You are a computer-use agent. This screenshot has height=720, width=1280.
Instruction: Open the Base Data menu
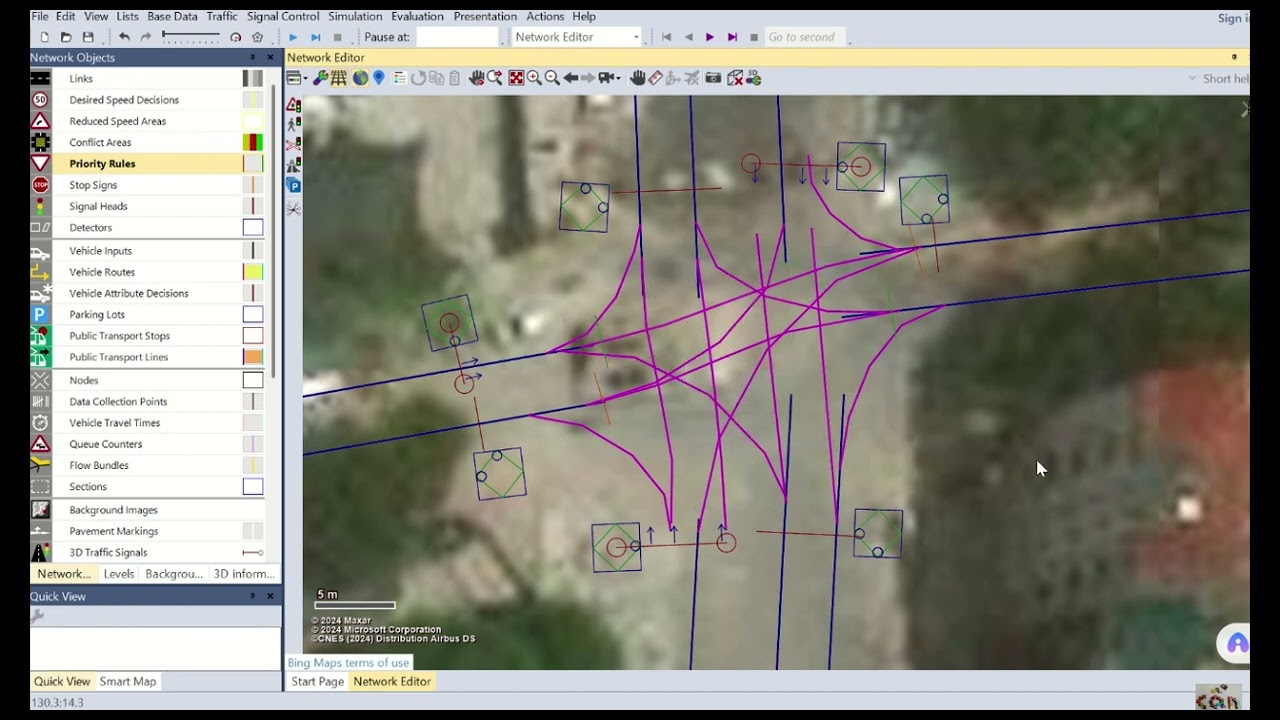coord(172,16)
